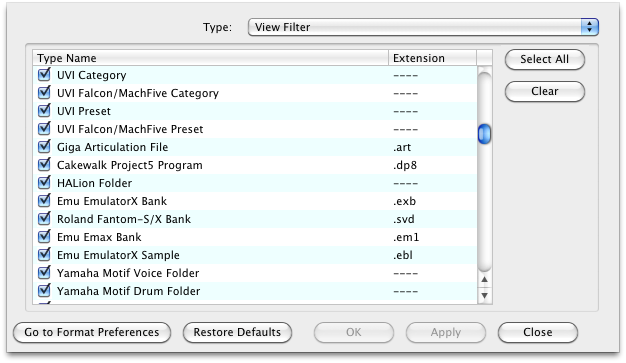Screen dimensions: 626x363
Task: Click the '.svd' extension cell
Action: 404,219
